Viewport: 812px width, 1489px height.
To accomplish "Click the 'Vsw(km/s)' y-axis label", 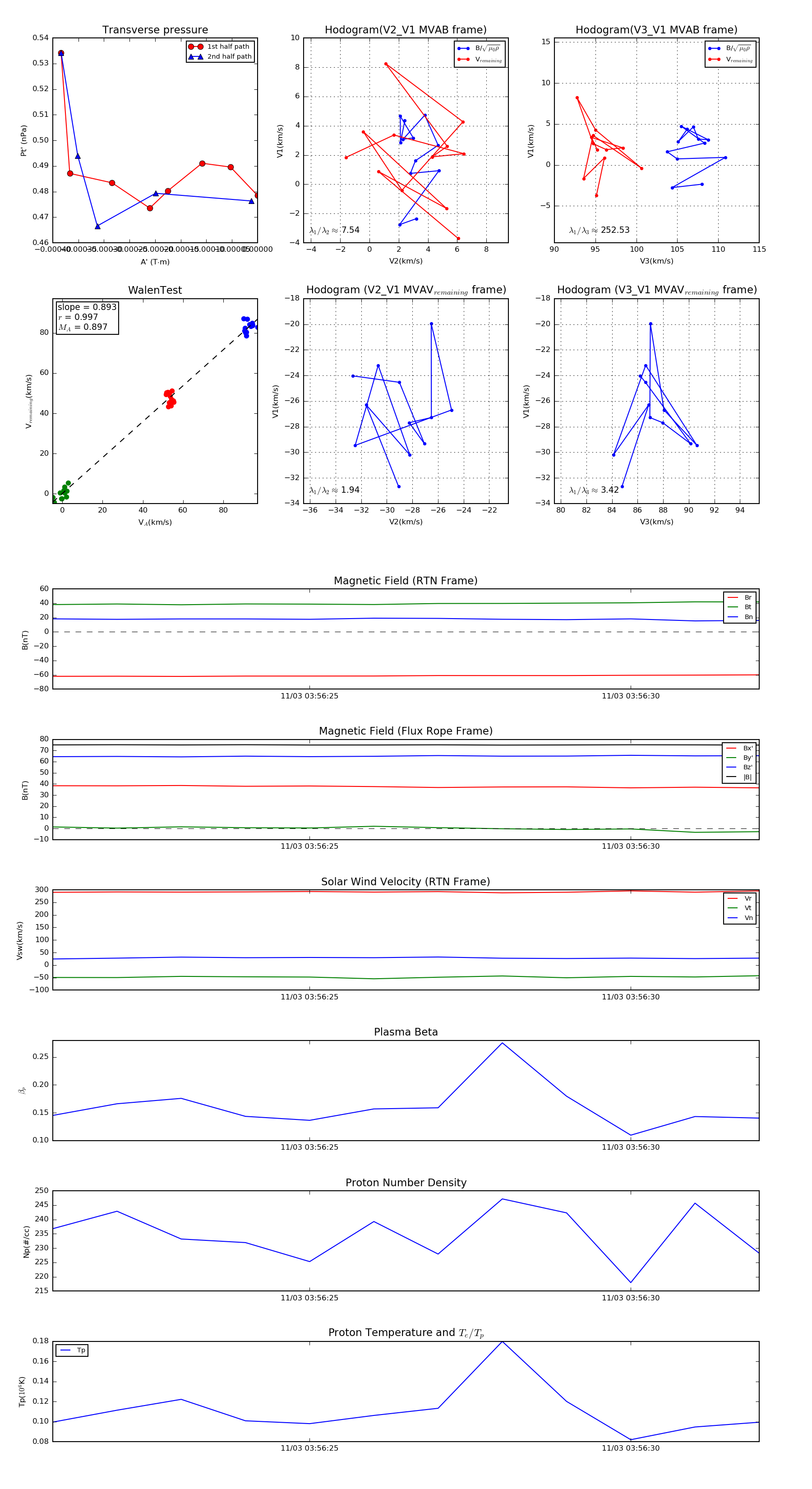I will click(x=20, y=940).
